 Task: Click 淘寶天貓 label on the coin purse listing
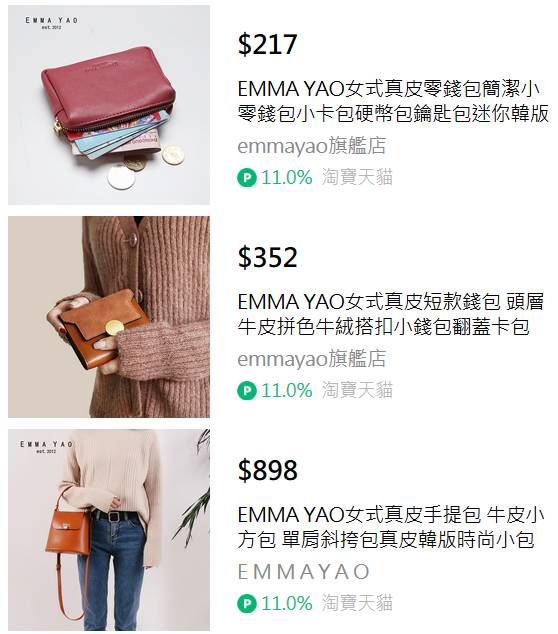coord(357,178)
